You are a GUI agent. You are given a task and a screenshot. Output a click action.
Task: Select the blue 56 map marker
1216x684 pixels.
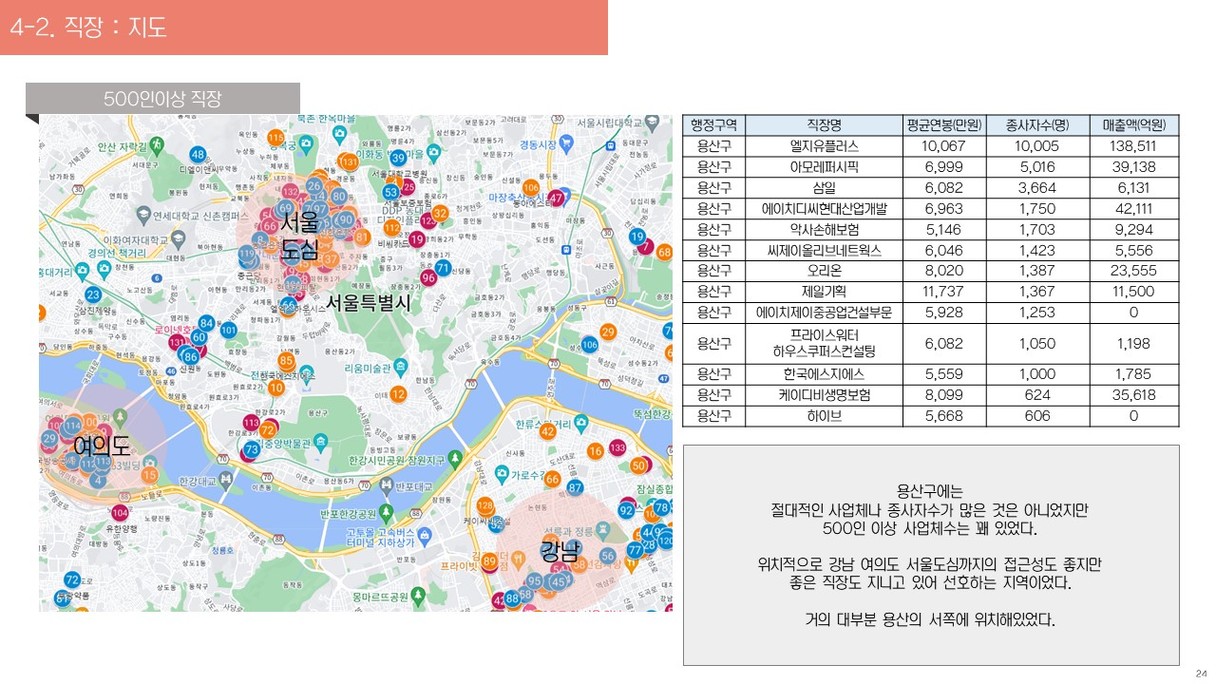click(x=608, y=556)
